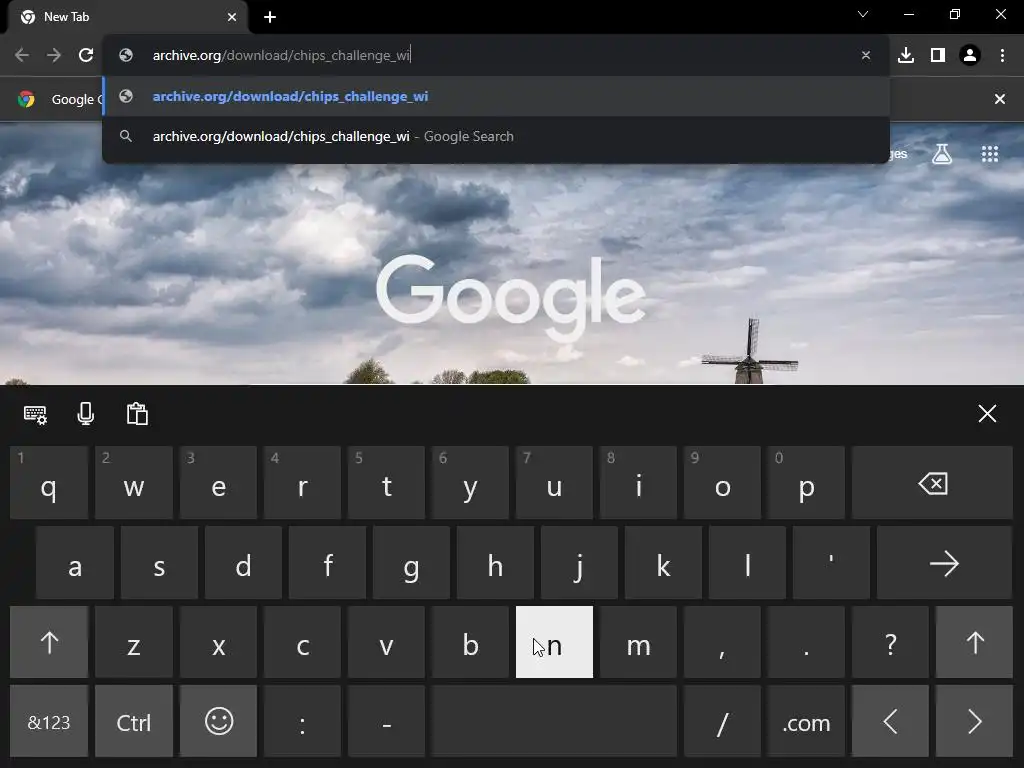This screenshot has width=1024, height=768.
Task: Tap the a key
Action: [74, 563]
